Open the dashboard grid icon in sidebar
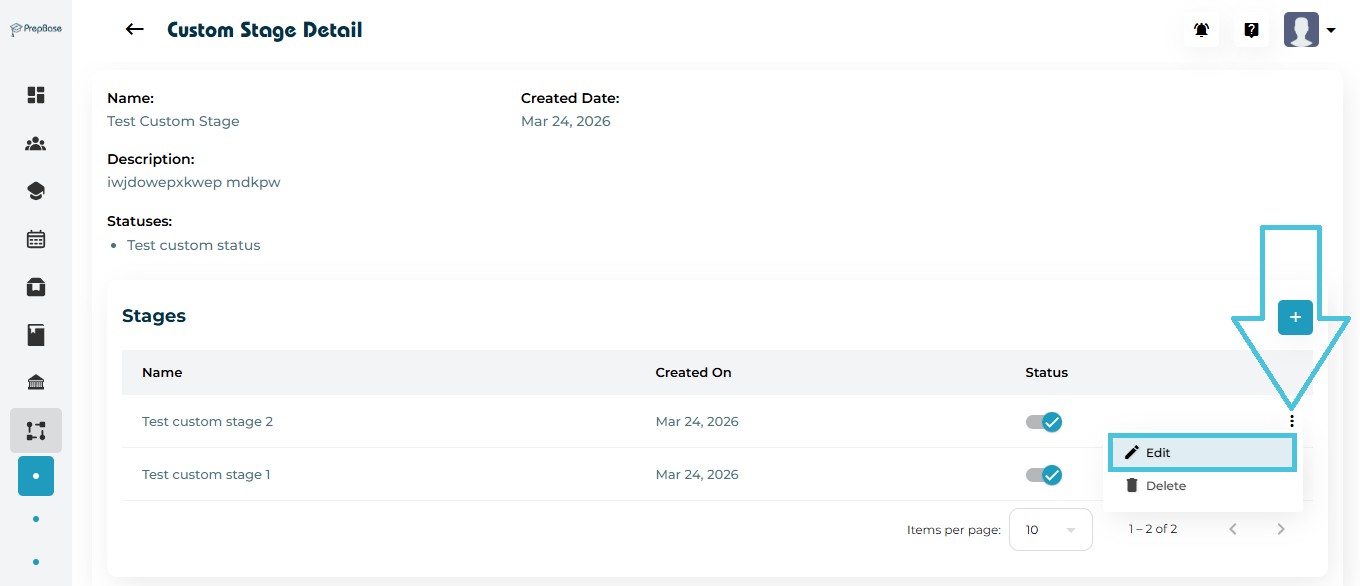The width and height of the screenshot is (1360, 586). pyautogui.click(x=36, y=95)
